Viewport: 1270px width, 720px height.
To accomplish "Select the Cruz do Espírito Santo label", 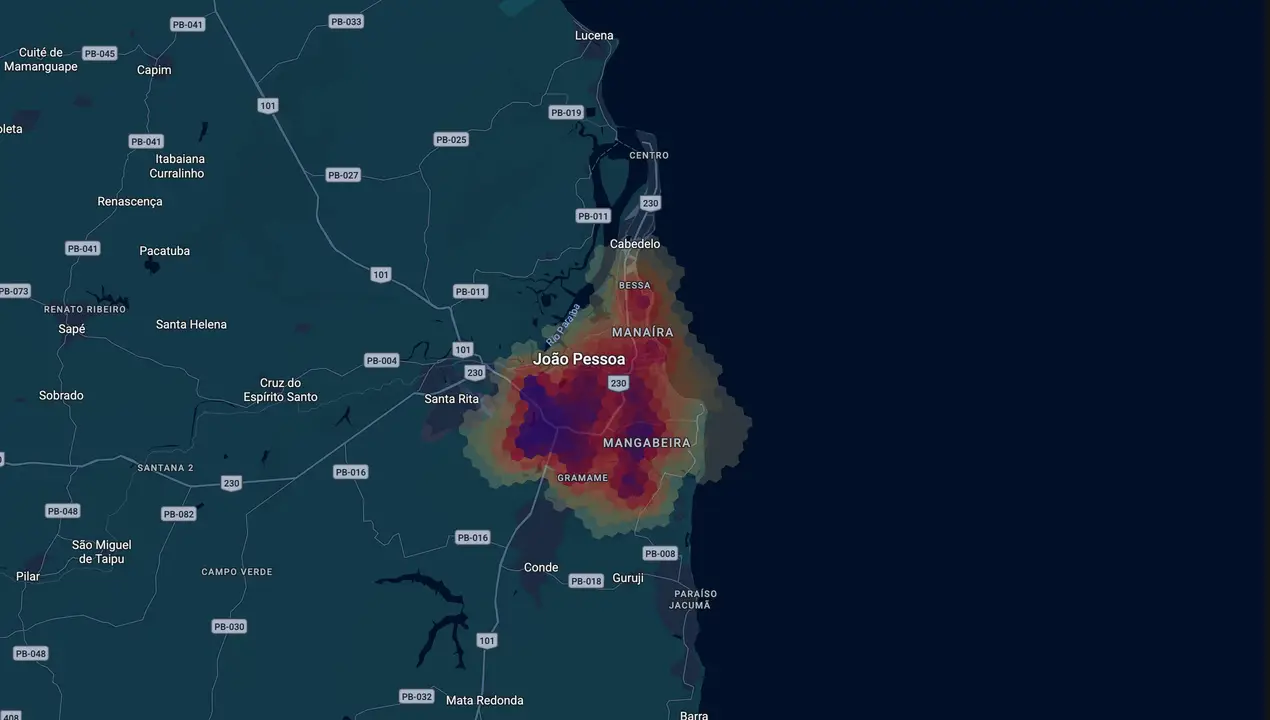I will coord(281,390).
